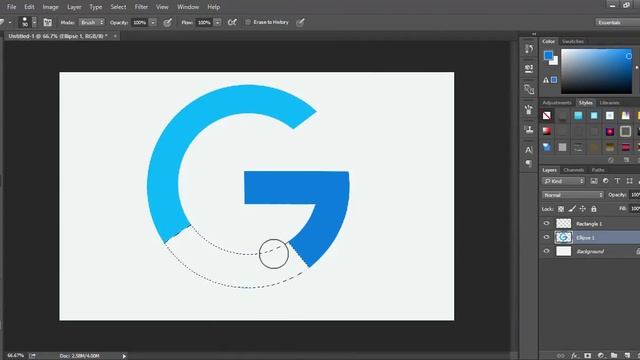Open status bar info arrow after Doc size
Screen dimensions: 640x360
pyautogui.click(x=124, y=356)
